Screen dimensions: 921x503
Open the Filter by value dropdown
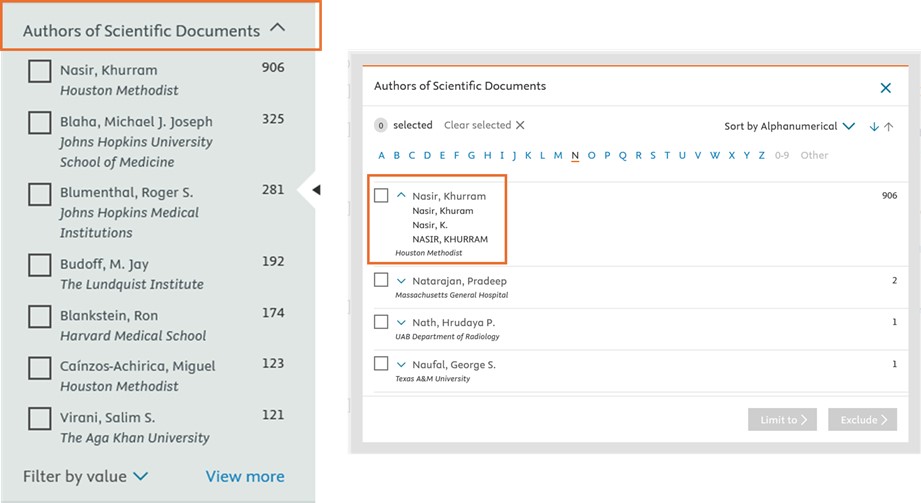click(86, 477)
